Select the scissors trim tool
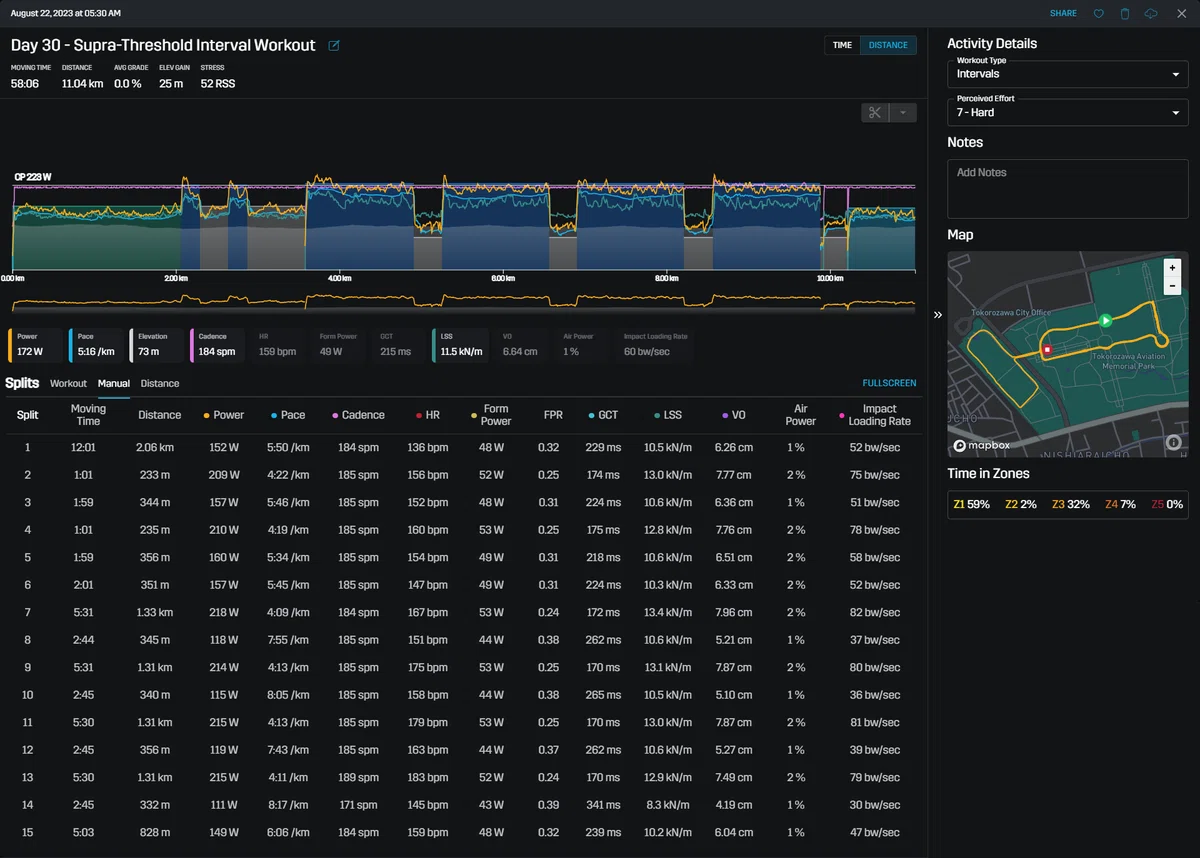1200x858 pixels. point(875,113)
